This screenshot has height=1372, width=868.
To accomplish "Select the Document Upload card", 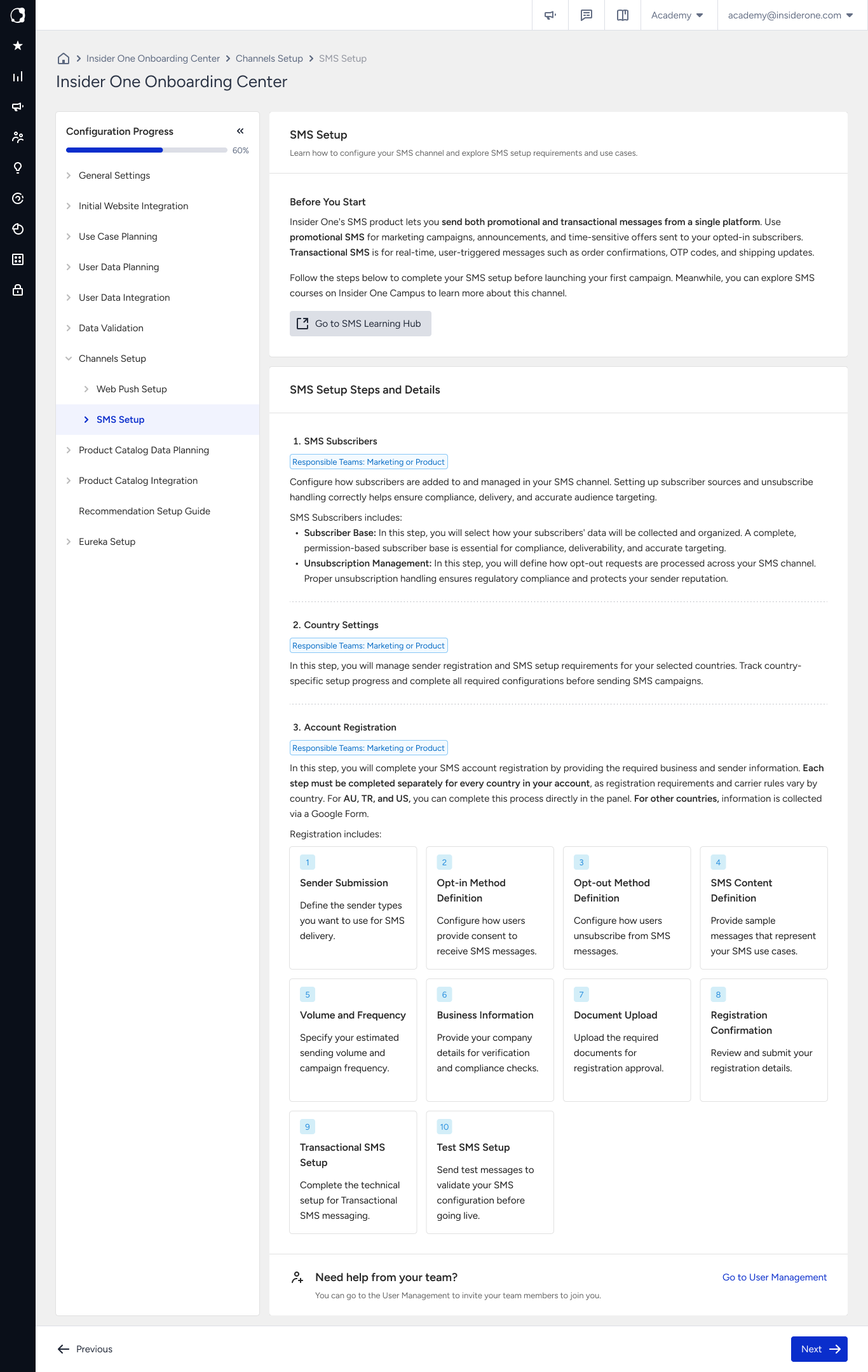I will pyautogui.click(x=627, y=1040).
